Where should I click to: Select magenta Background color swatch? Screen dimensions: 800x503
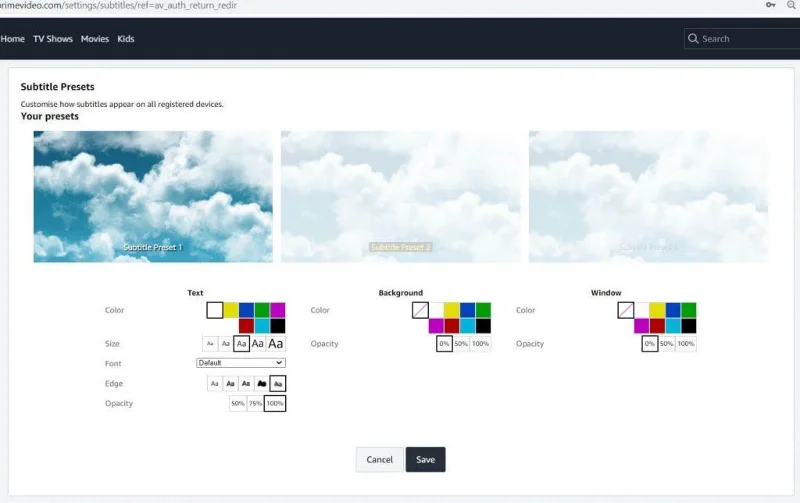click(x=436, y=325)
